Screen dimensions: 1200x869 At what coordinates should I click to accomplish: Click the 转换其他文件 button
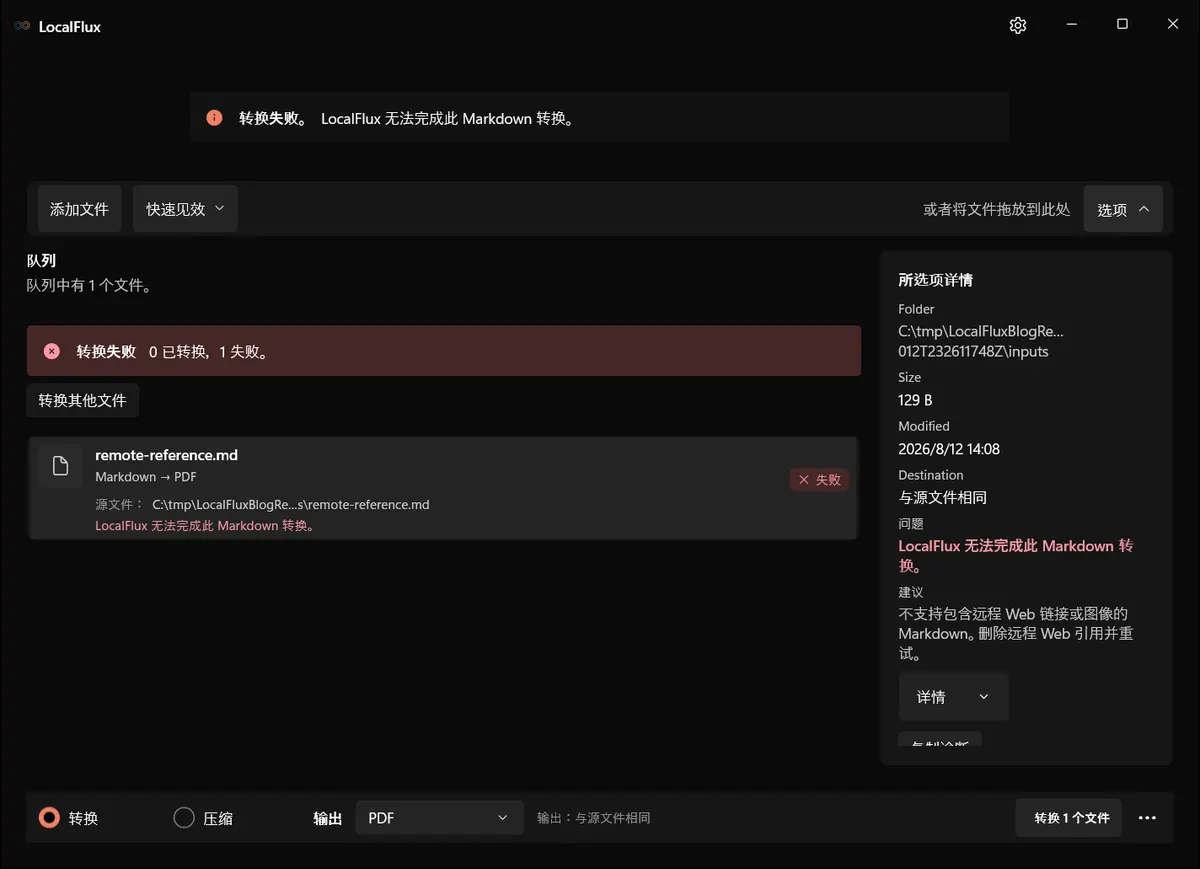pyautogui.click(x=82, y=400)
